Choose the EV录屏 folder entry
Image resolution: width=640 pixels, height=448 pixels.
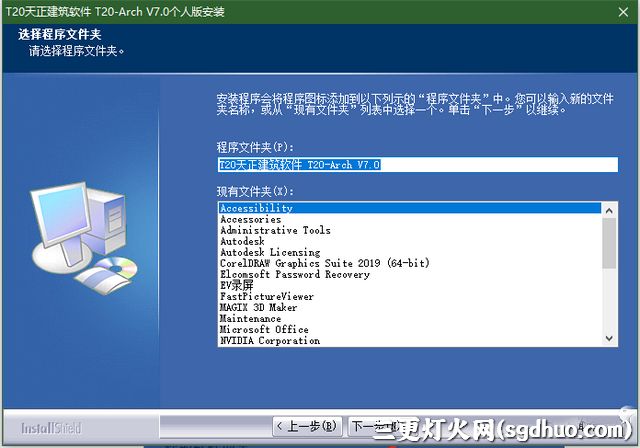point(409,285)
